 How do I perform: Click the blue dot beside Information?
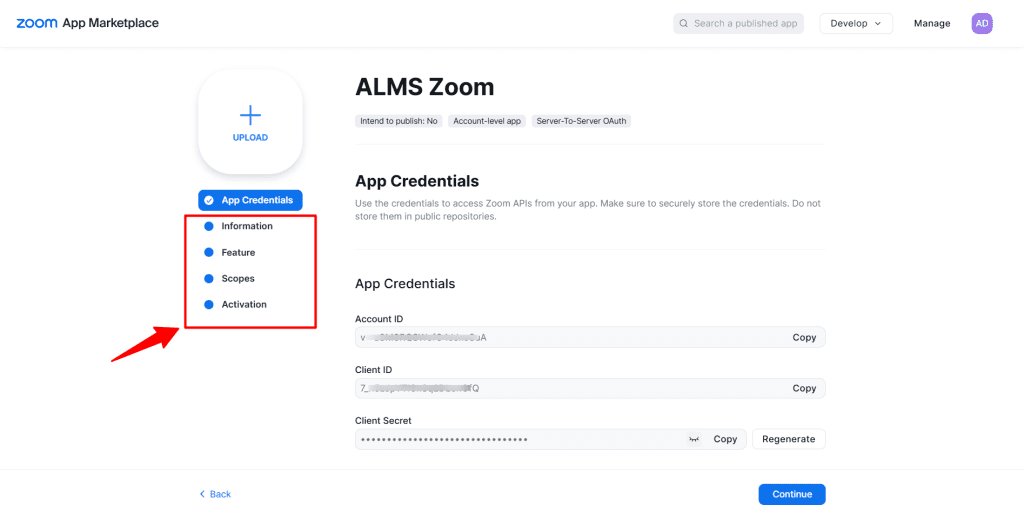click(x=209, y=226)
